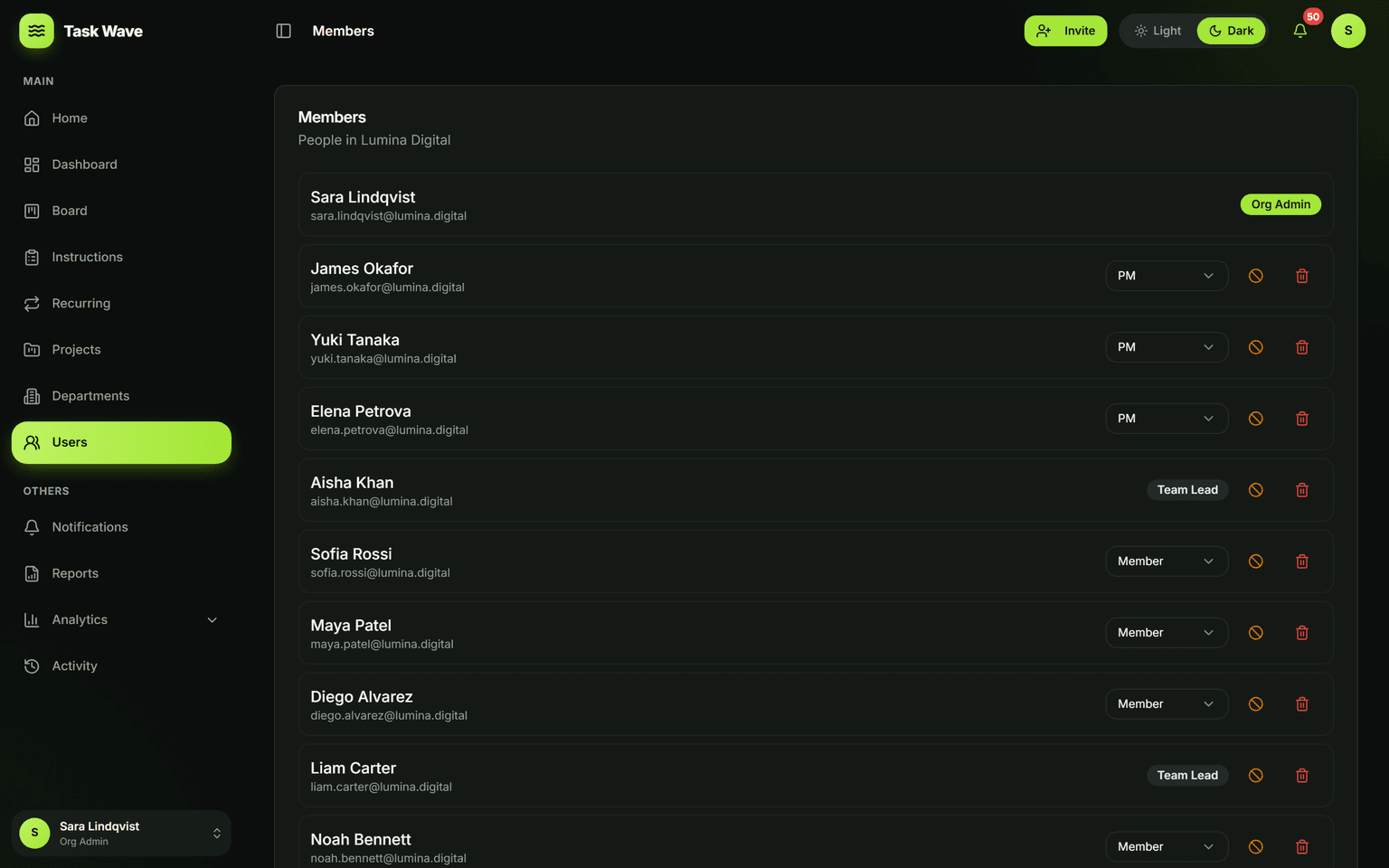Open James Okafor's PM role dropdown

1167,276
